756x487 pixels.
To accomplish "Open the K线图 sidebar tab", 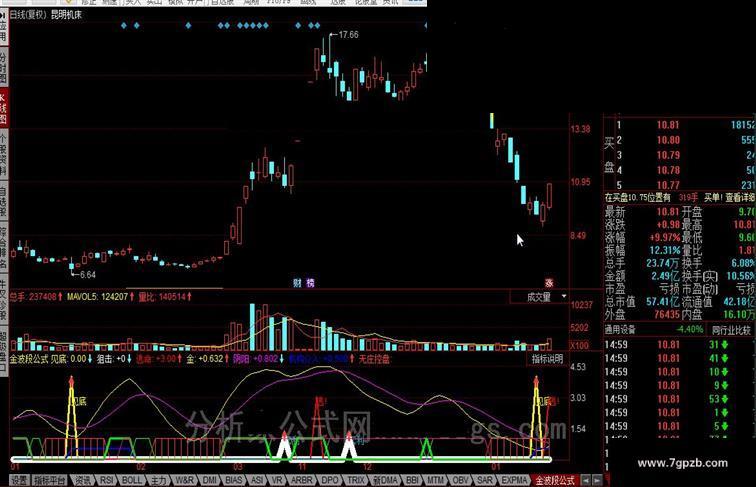I will pyautogui.click(x=4, y=109).
